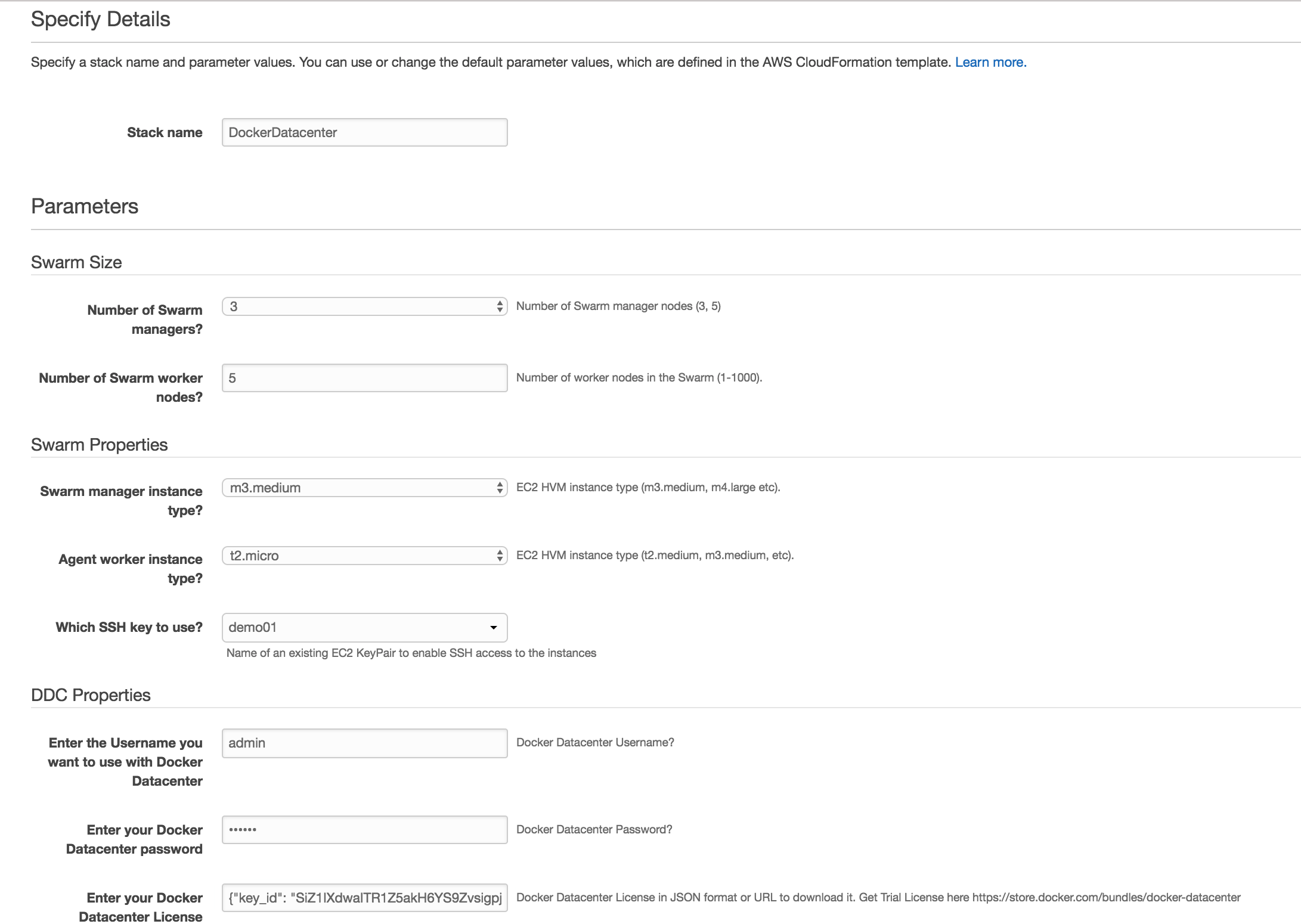Click the Swarm Size section heading

(x=76, y=262)
